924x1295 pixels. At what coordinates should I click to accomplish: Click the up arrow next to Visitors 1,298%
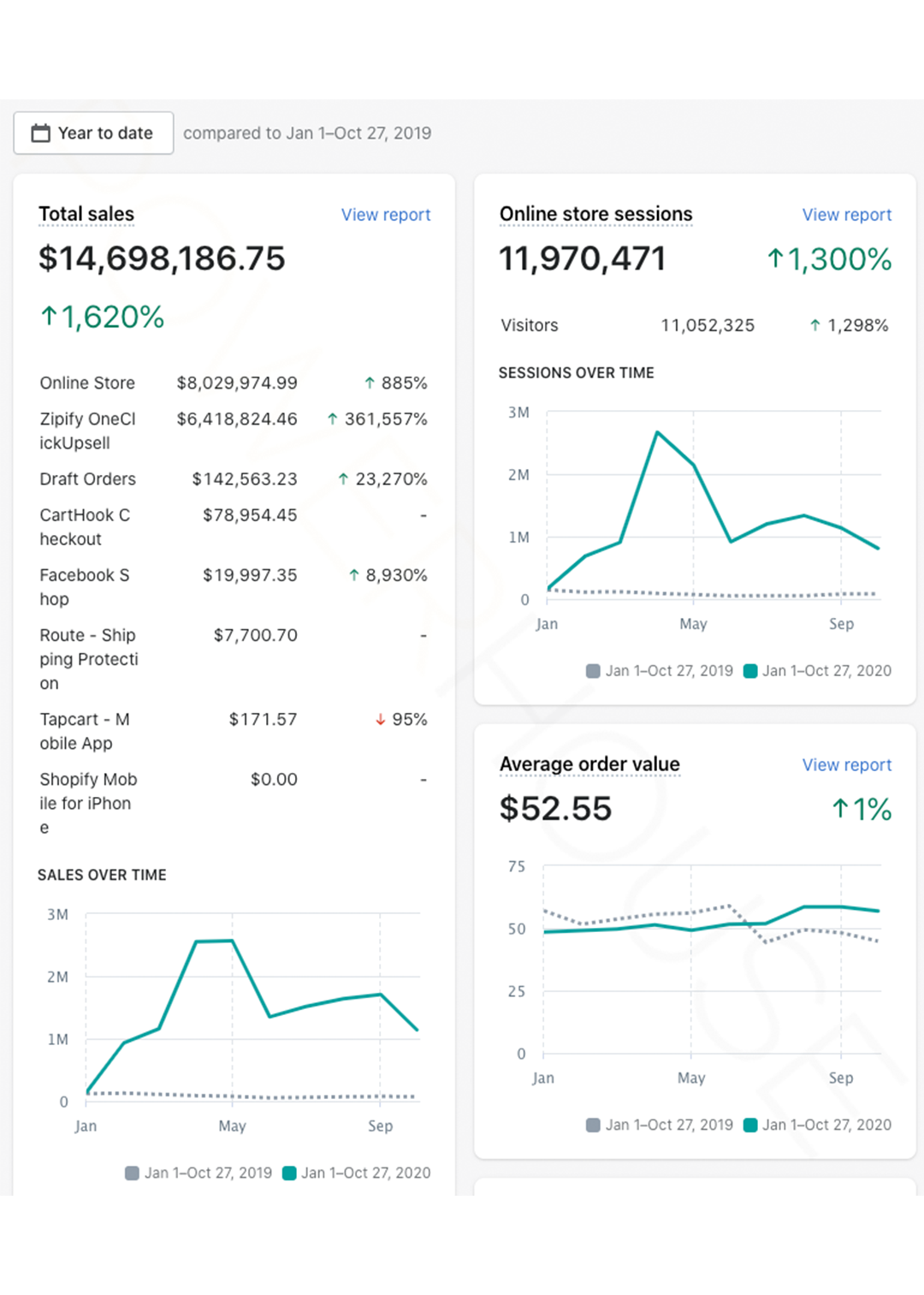(x=814, y=325)
